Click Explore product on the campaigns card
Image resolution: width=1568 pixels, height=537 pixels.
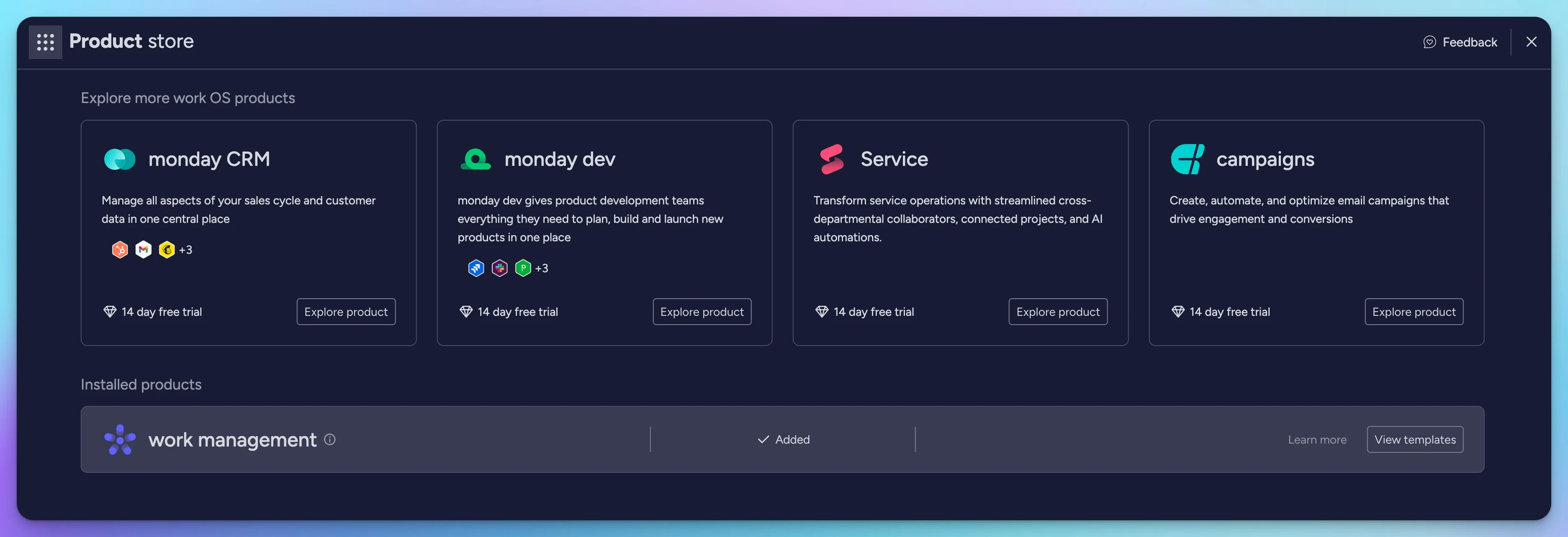[x=1414, y=311]
